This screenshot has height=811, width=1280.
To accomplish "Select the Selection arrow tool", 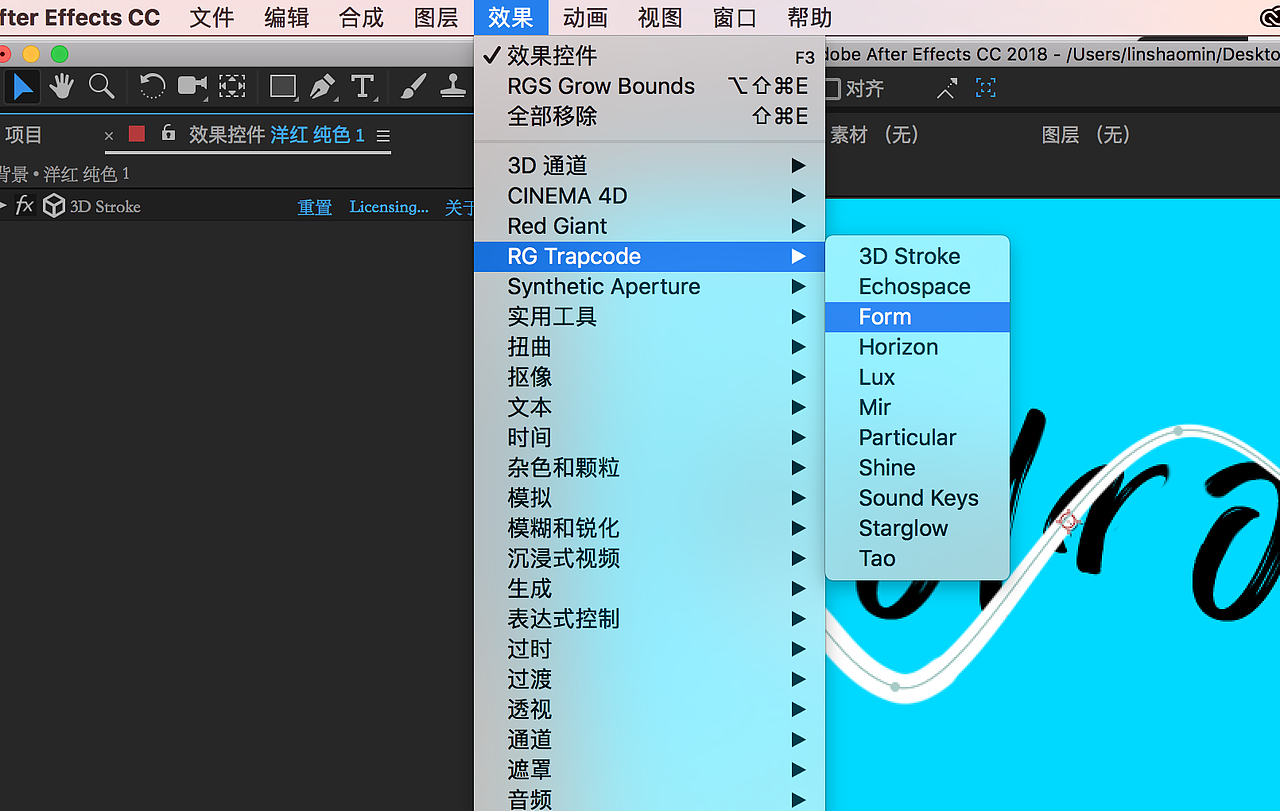I will pyautogui.click(x=22, y=87).
